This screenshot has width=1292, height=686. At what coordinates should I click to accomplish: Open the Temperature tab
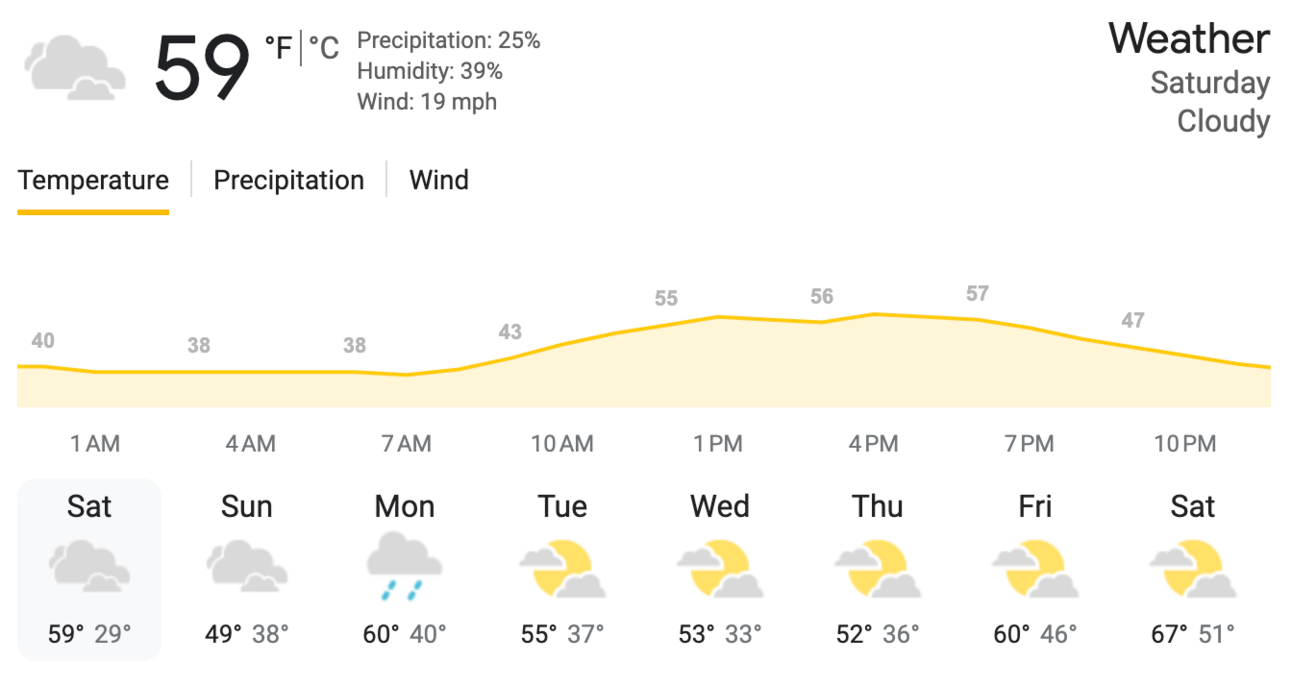[93, 181]
